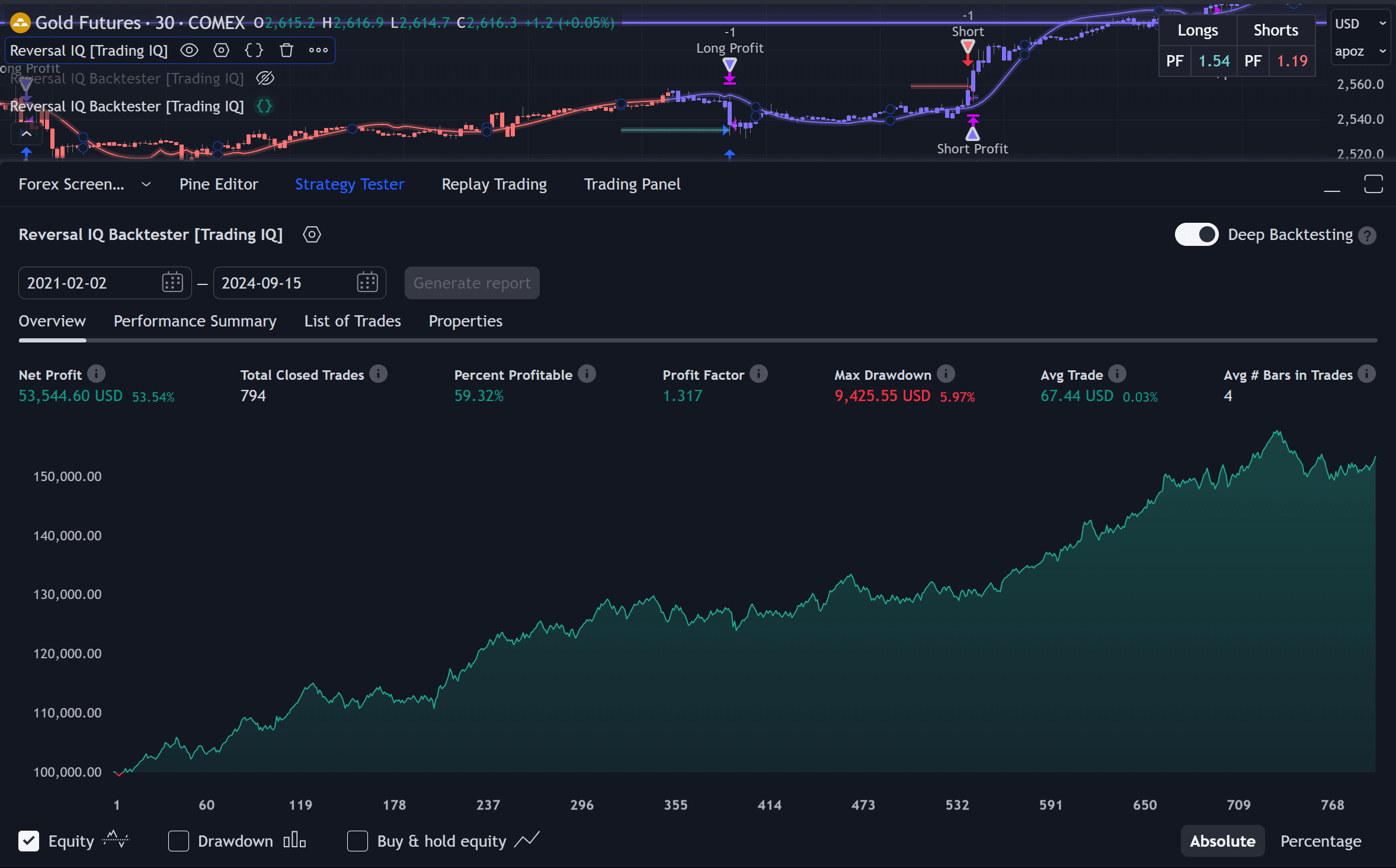View Reversal IQ source code braces icon

(254, 50)
